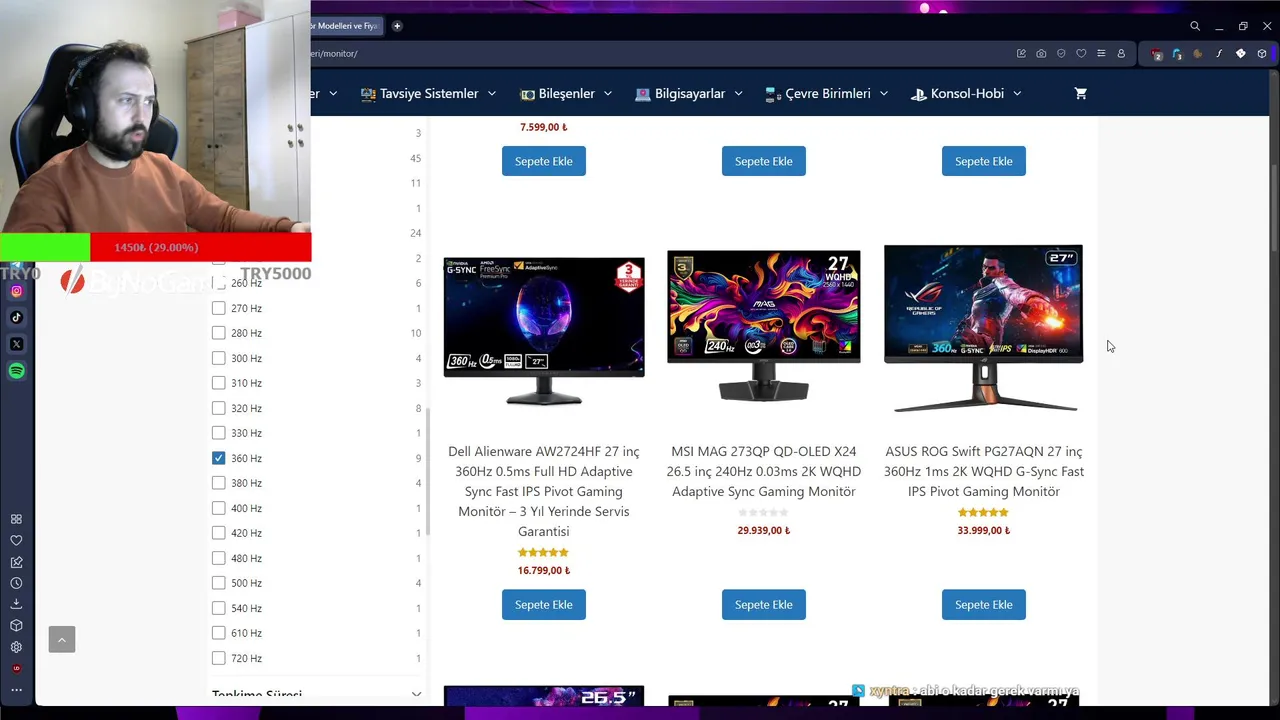
Task: Click the 610 Hz filter checkbox
Action: click(x=218, y=633)
